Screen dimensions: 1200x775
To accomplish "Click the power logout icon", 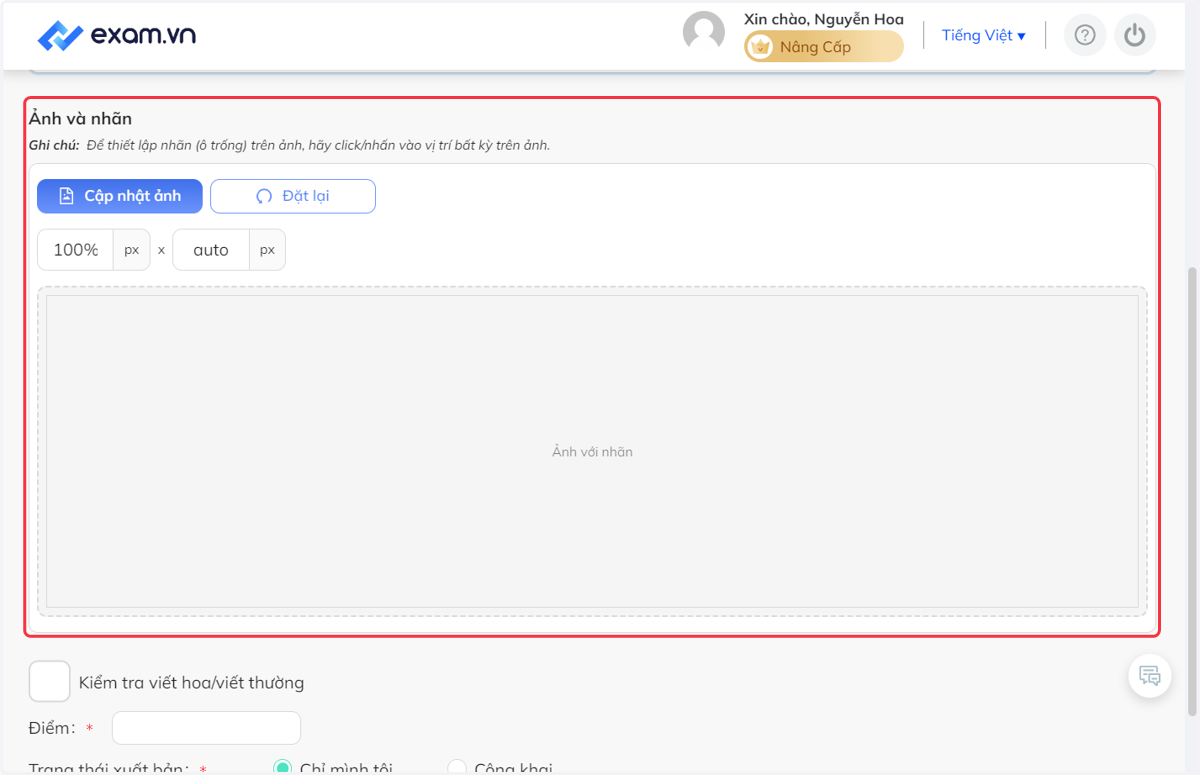I will 1134,35.
